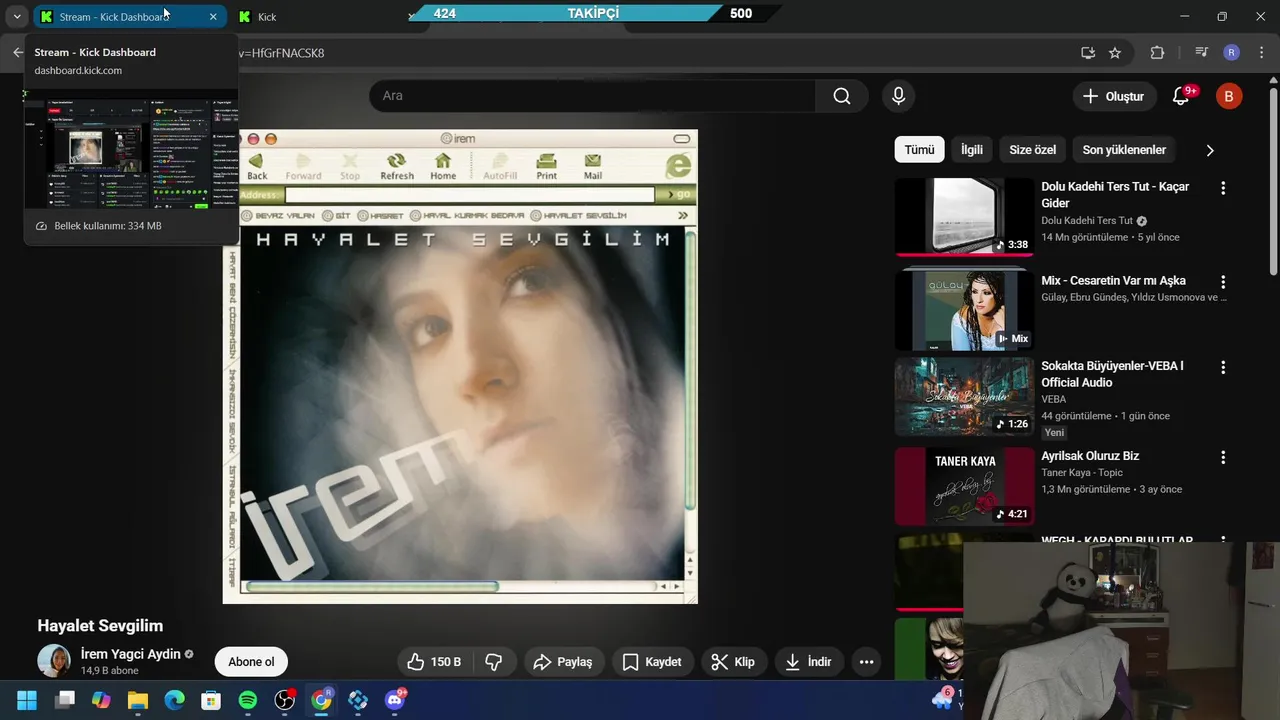This screenshot has width=1280, height=720.
Task: Open Dolu Kadehi Ters Tut video thumbnail
Action: pyautogui.click(x=964, y=217)
